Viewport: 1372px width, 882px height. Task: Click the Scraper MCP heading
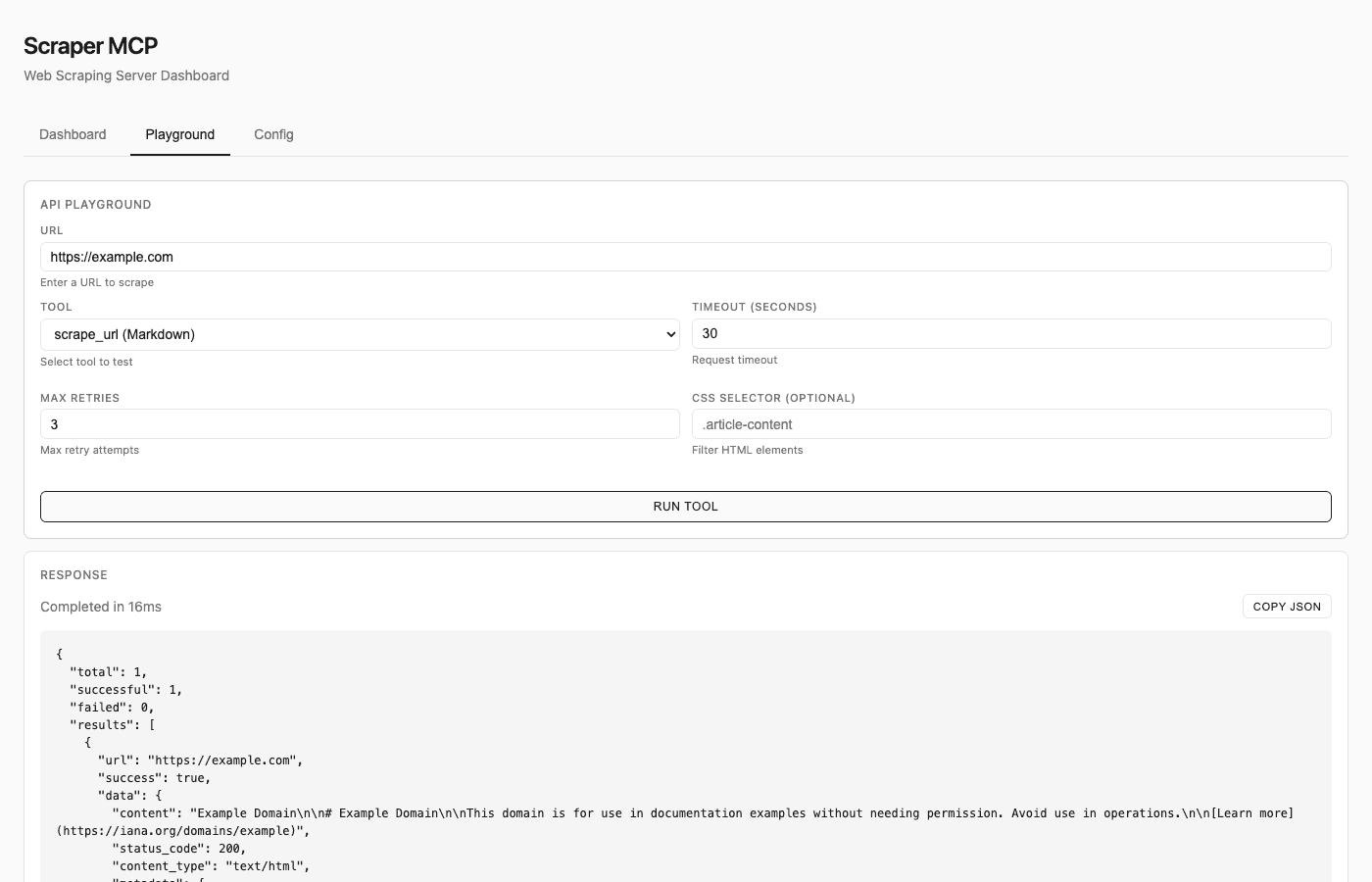point(90,45)
